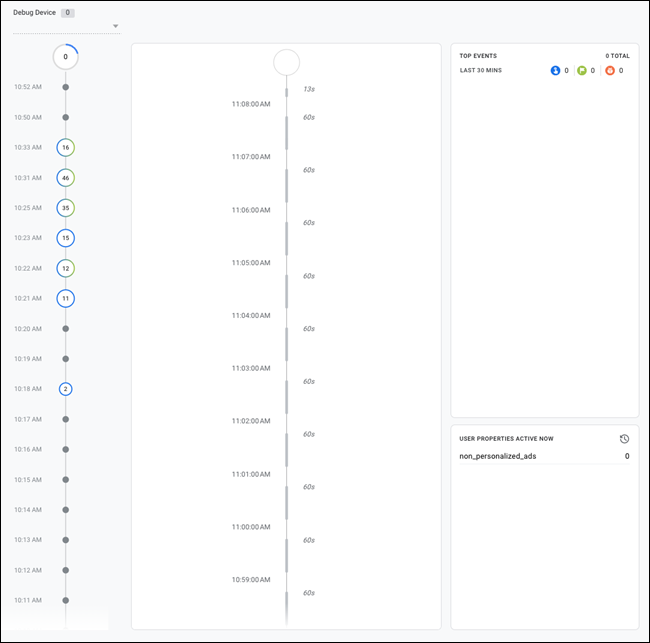
Task: Click the 10:14 AM timeline dot
Action: click(x=65, y=510)
